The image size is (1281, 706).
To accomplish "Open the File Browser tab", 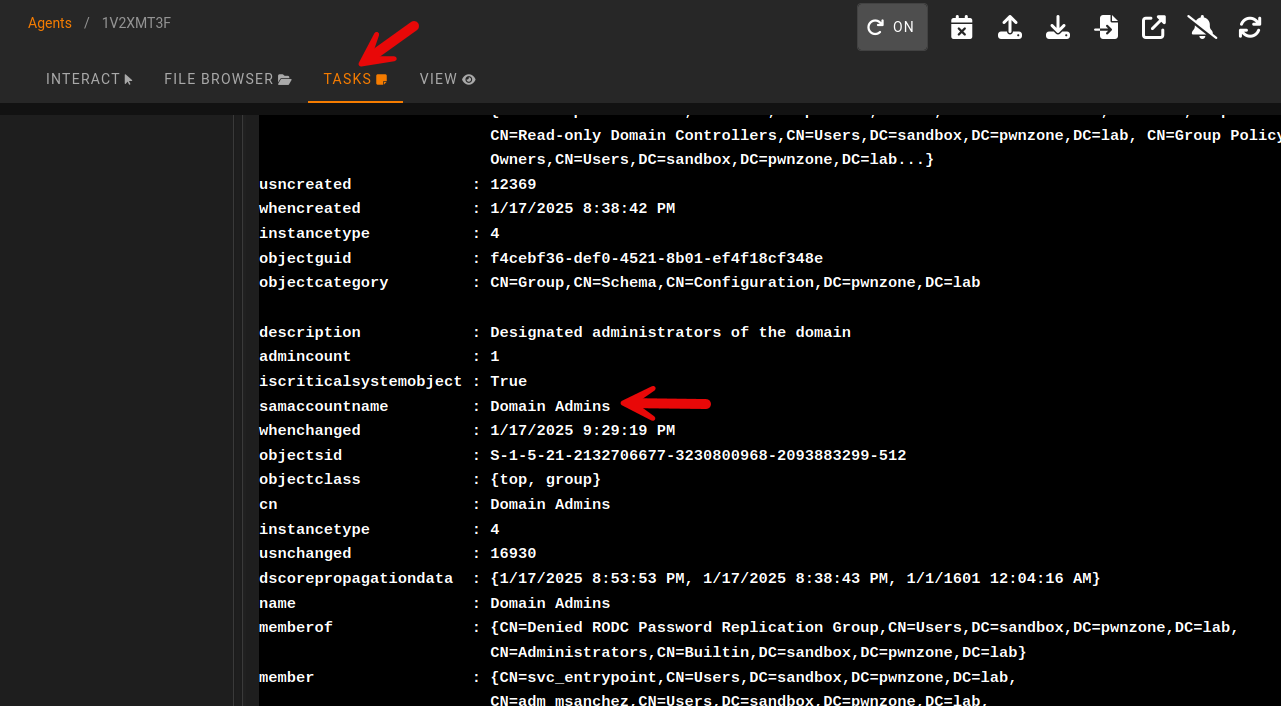I will coord(227,79).
